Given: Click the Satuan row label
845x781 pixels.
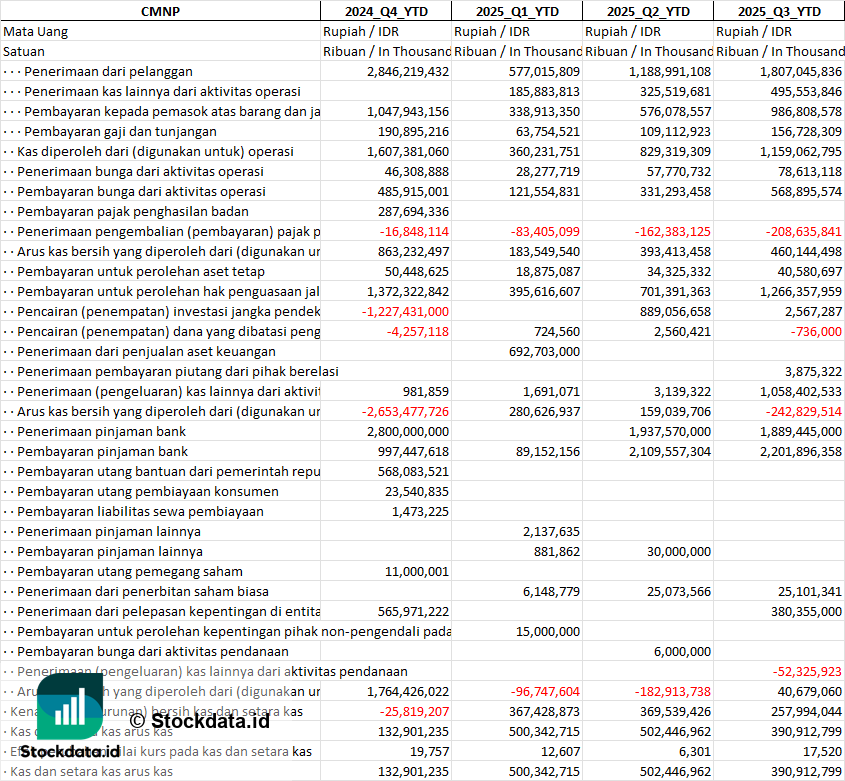Looking at the screenshot, I should [24, 51].
